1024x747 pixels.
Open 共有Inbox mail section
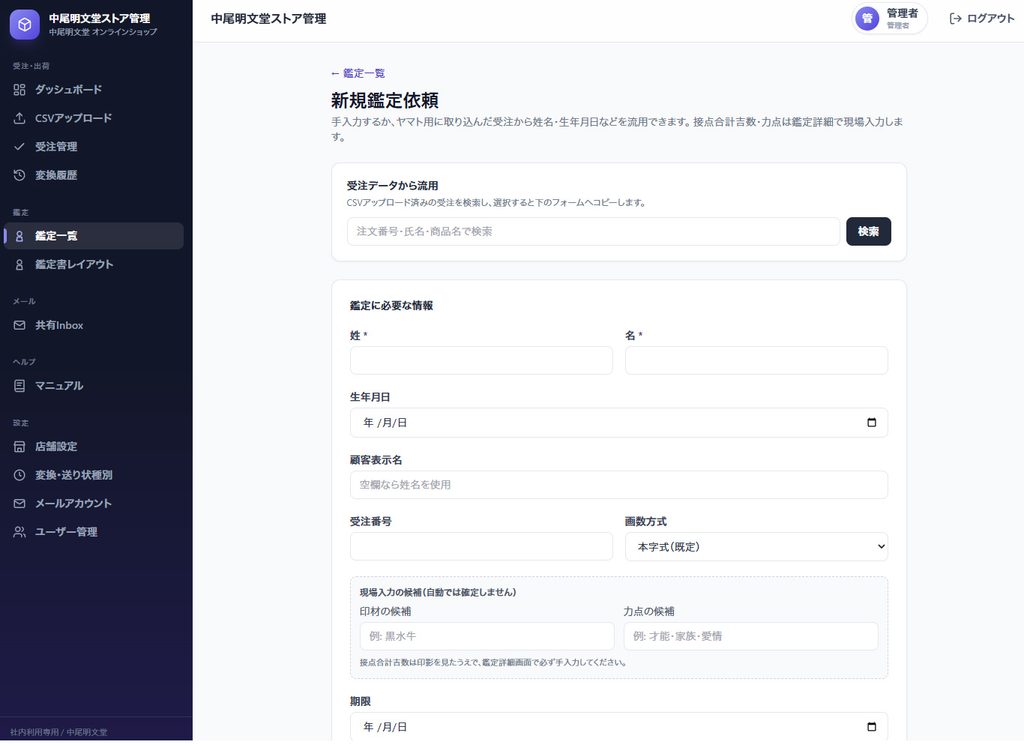(x=94, y=325)
